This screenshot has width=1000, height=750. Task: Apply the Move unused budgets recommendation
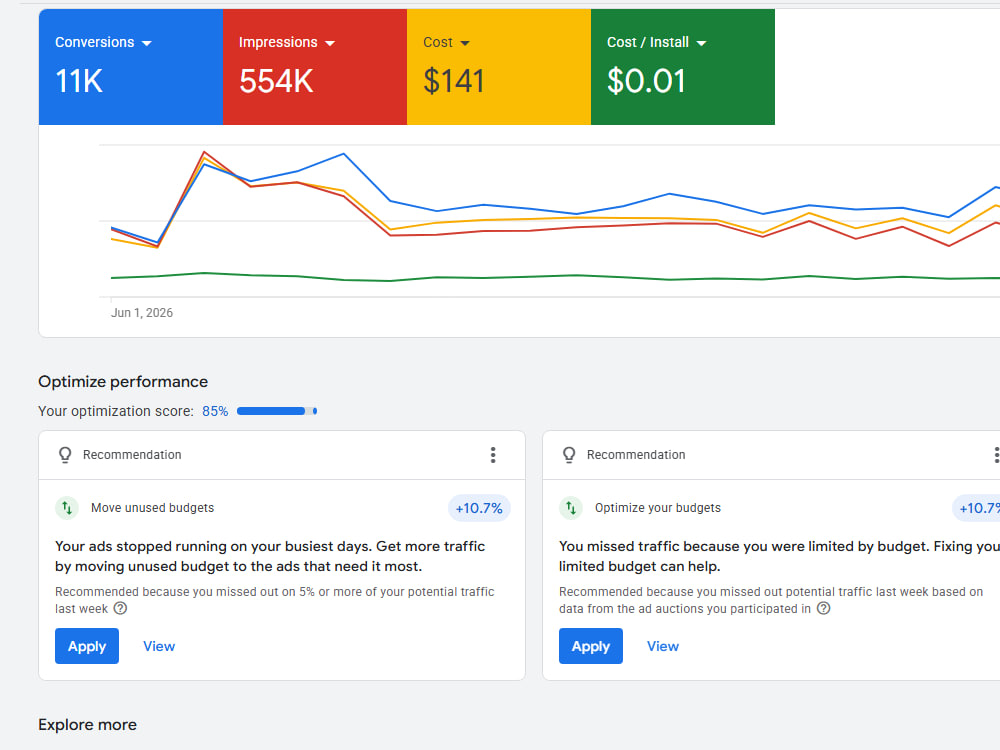[x=87, y=646]
